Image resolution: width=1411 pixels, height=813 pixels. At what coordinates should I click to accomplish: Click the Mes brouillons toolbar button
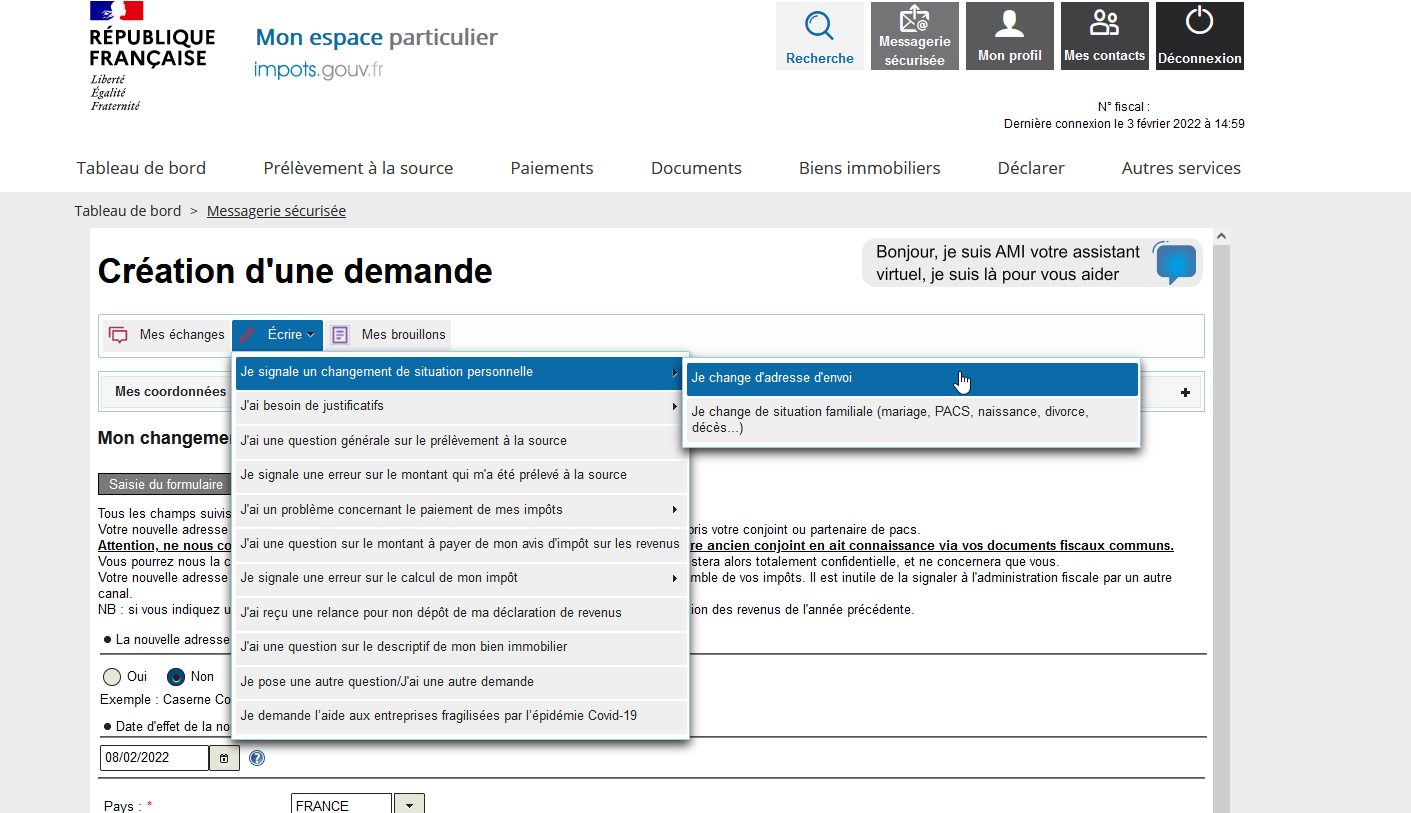click(x=389, y=335)
